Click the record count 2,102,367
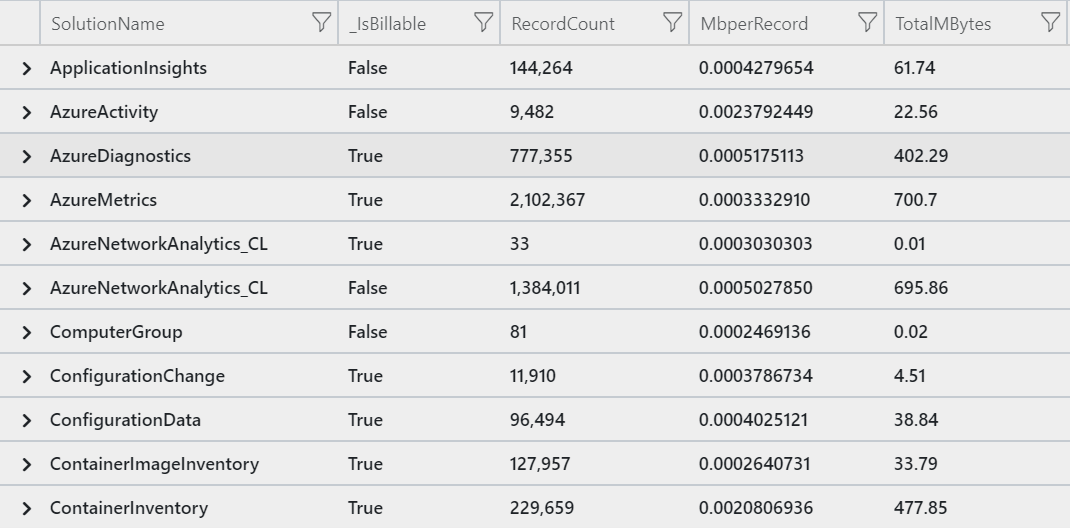The height and width of the screenshot is (528, 1070). 547,200
